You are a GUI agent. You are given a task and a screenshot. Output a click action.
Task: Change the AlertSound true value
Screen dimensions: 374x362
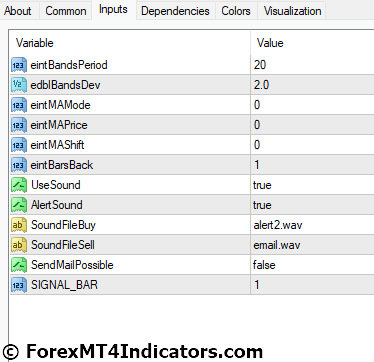click(x=312, y=205)
